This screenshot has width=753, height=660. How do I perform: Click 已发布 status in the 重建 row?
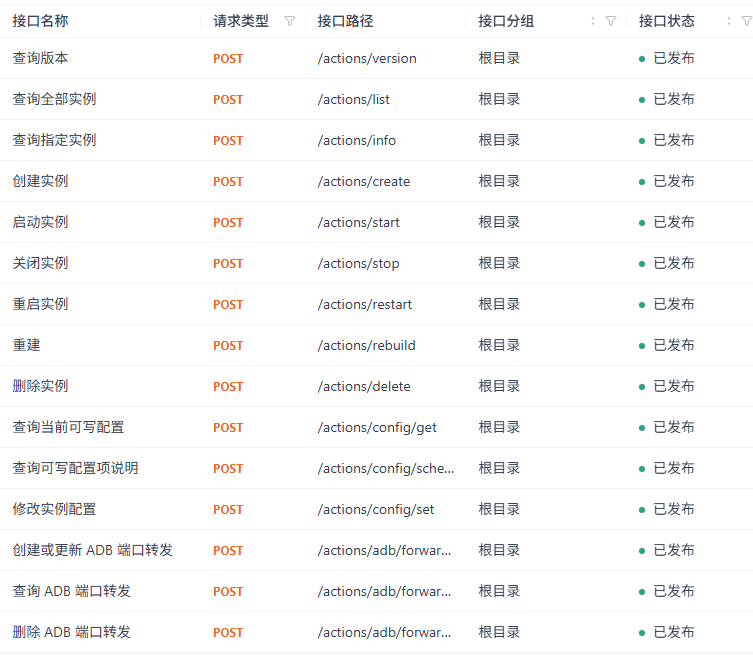pyautogui.click(x=667, y=345)
